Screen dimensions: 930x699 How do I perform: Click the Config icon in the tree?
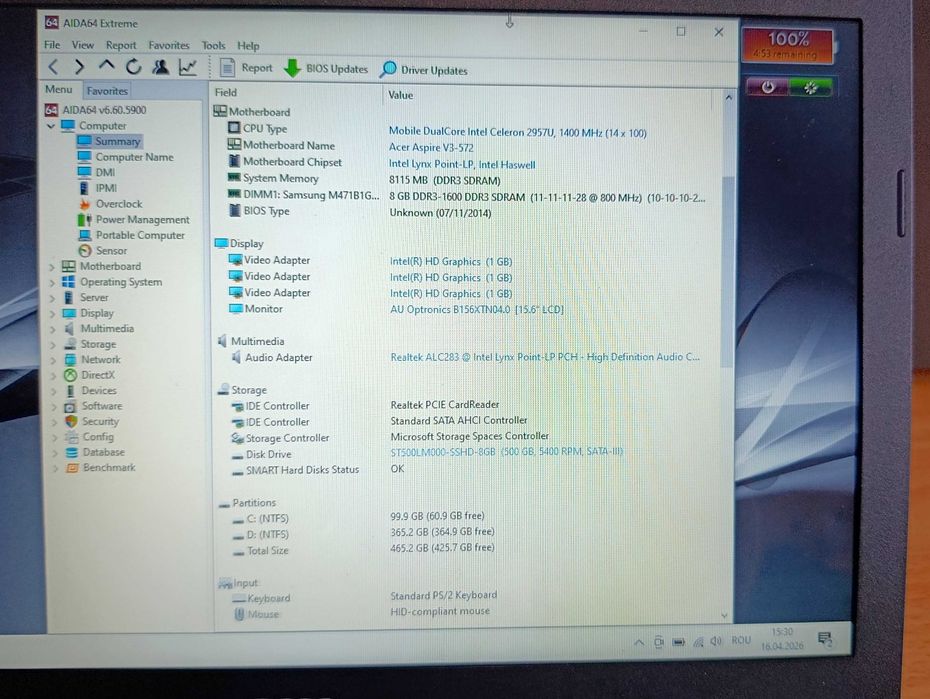(72, 437)
